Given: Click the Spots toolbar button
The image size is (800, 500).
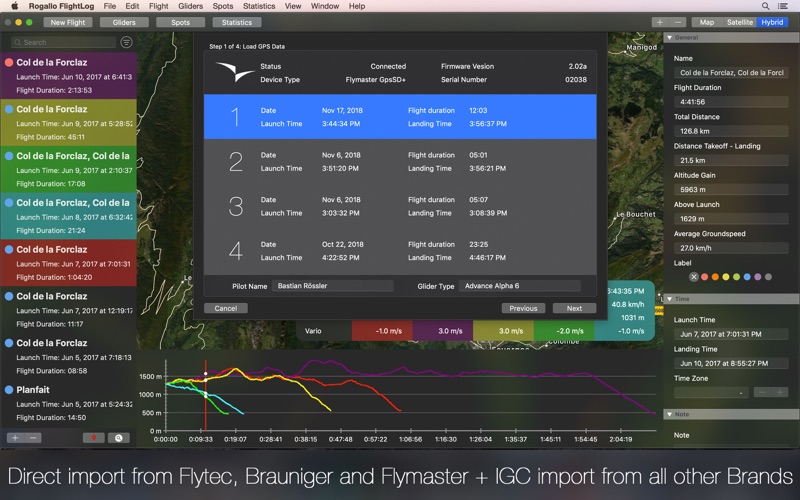Looking at the screenshot, I should [181, 22].
